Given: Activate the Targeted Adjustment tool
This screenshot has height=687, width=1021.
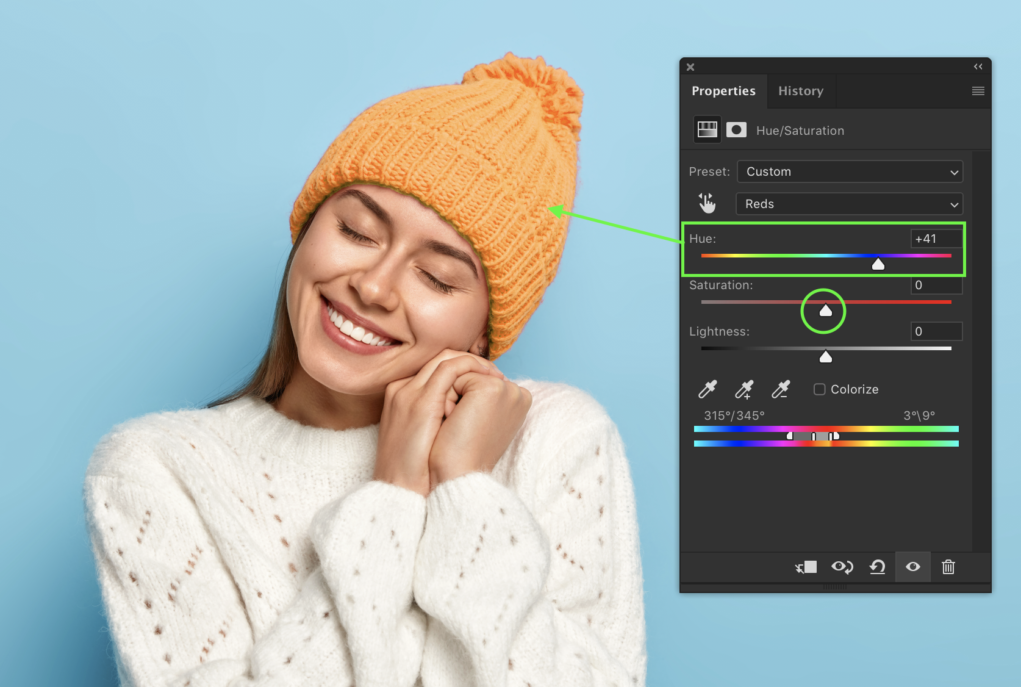Looking at the screenshot, I should pyautogui.click(x=706, y=203).
